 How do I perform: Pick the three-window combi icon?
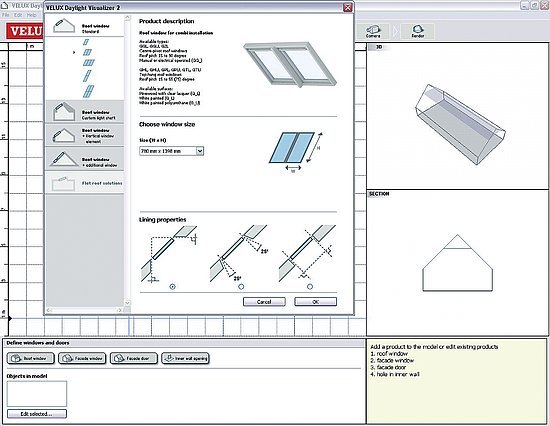[89, 63]
